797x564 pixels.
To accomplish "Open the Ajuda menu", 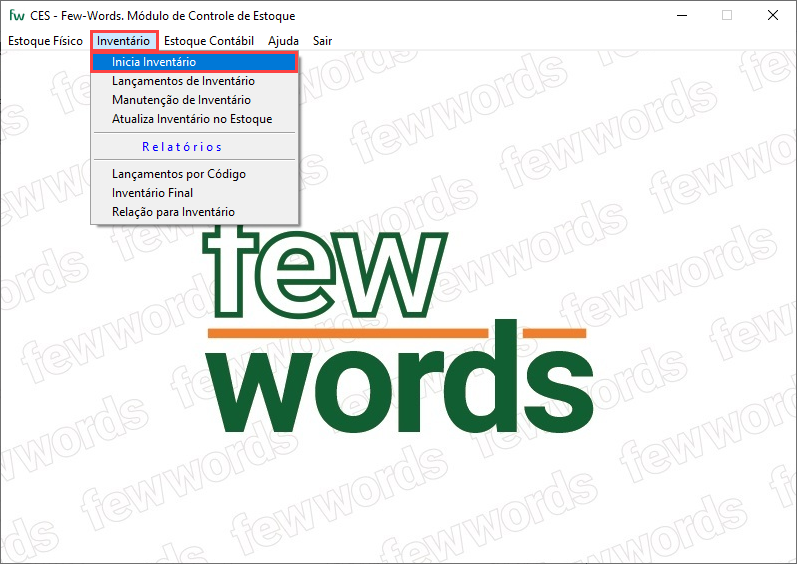I will click(283, 41).
